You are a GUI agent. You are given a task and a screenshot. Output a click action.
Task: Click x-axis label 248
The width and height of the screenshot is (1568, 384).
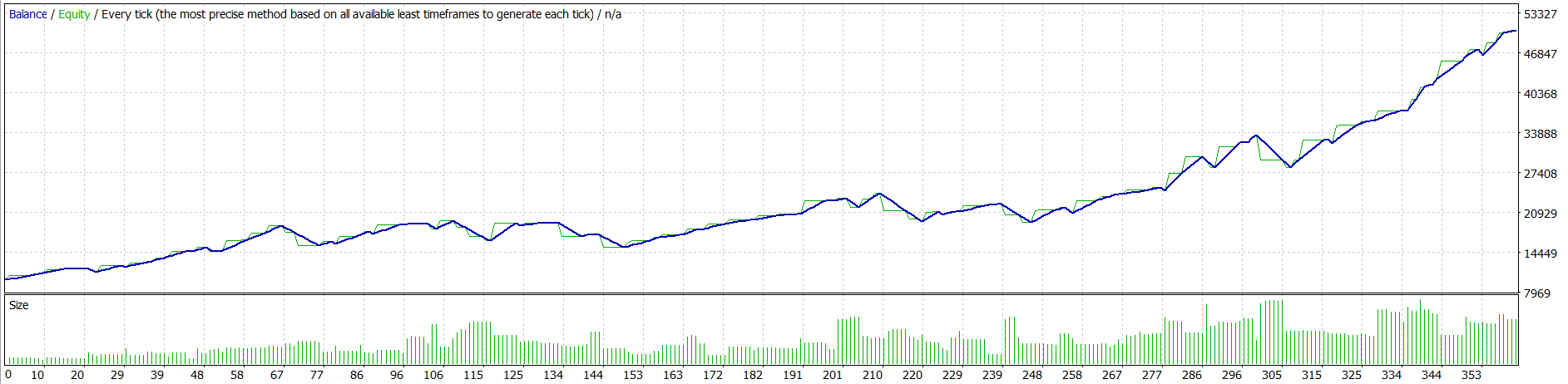coord(1032,375)
